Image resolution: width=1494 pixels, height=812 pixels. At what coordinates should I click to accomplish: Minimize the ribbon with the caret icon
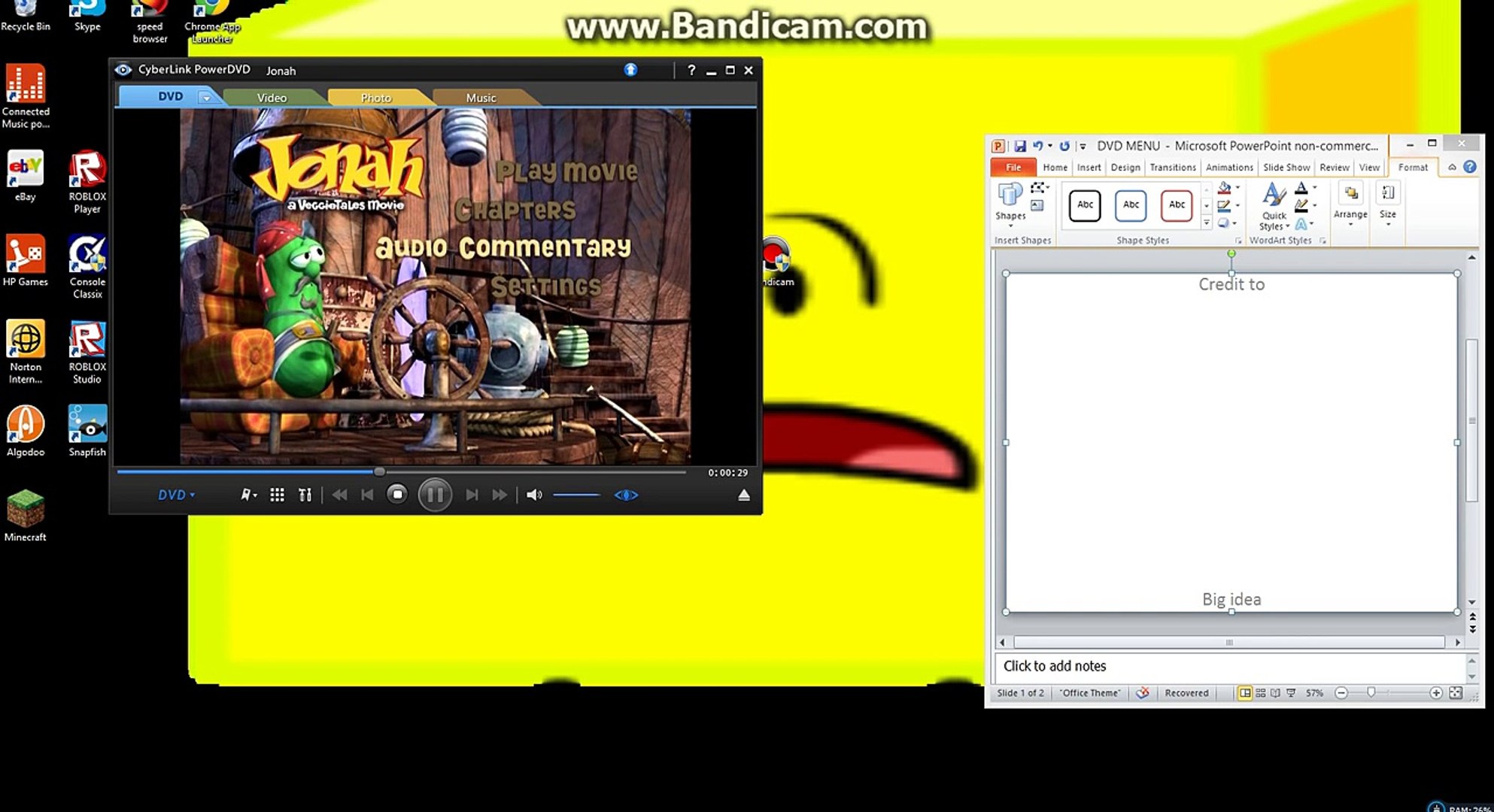click(1452, 167)
